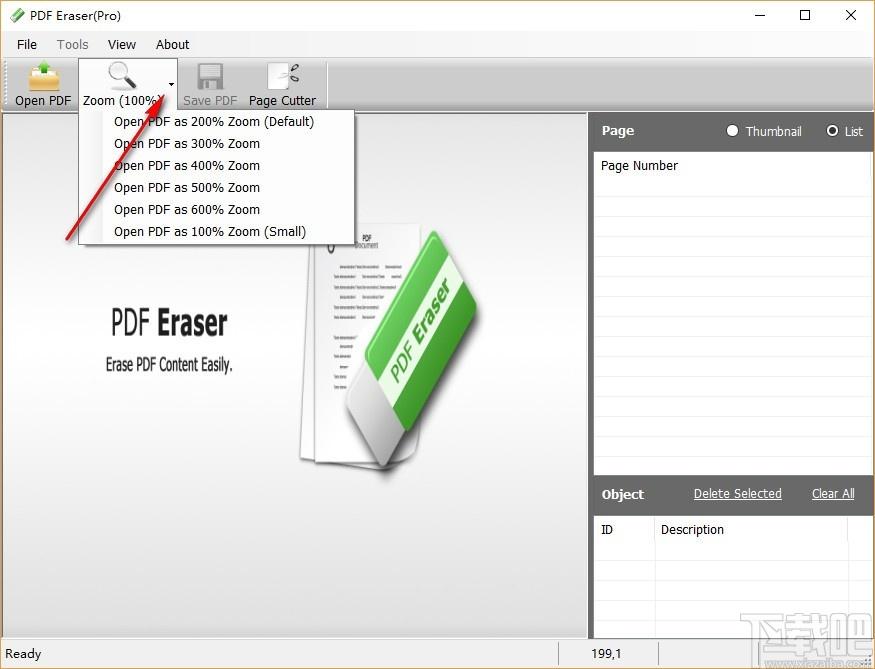The image size is (875, 669).
Task: Click the Description column header
Action: (692, 530)
